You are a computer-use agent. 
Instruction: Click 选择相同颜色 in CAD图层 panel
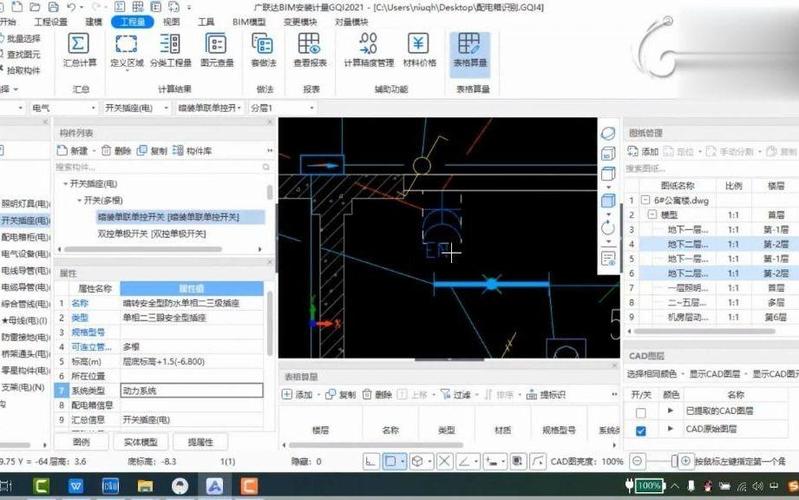652,374
